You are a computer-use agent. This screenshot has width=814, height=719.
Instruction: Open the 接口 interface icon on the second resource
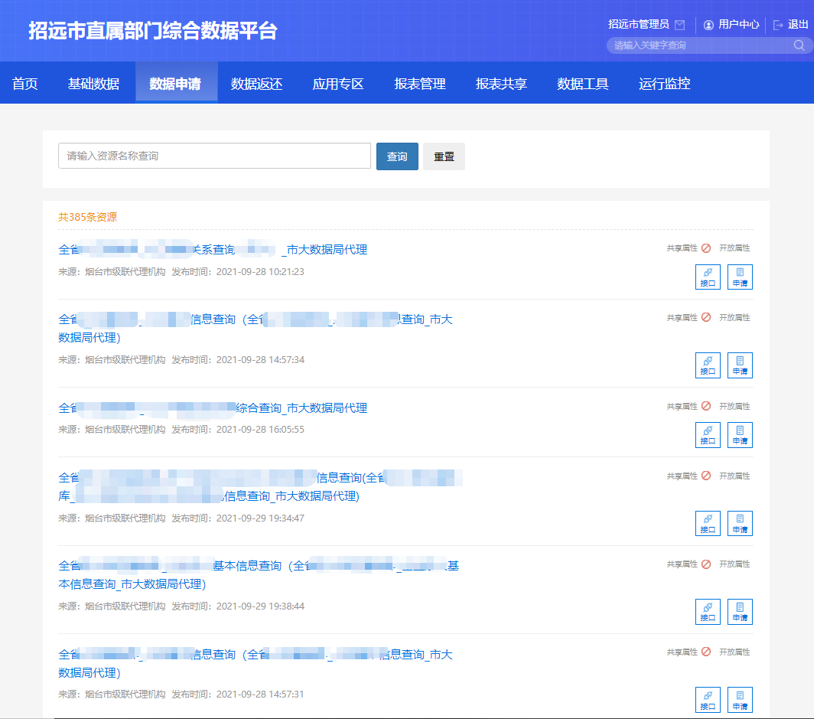707,365
